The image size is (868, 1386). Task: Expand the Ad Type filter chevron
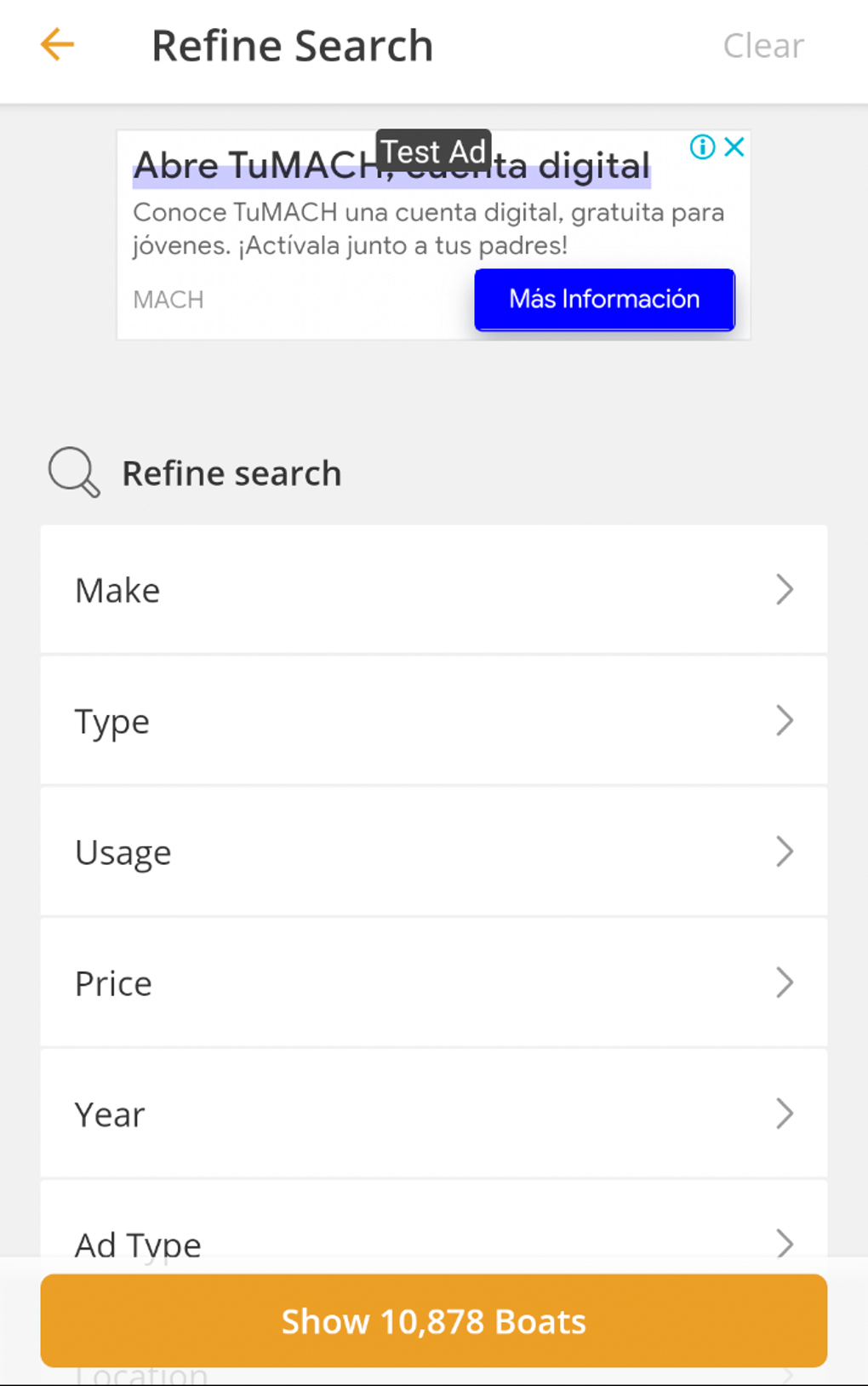[785, 1243]
